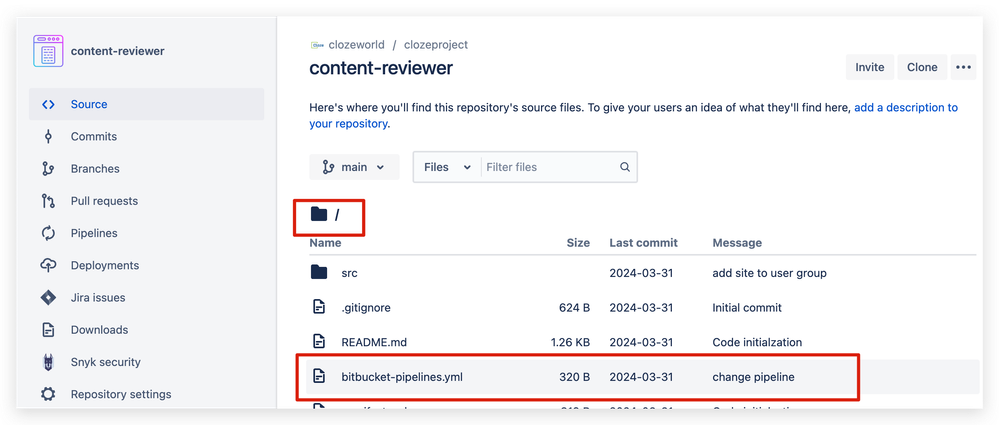Click the 'change pipeline' commit message
Screen dimensions: 999x425
click(754, 377)
